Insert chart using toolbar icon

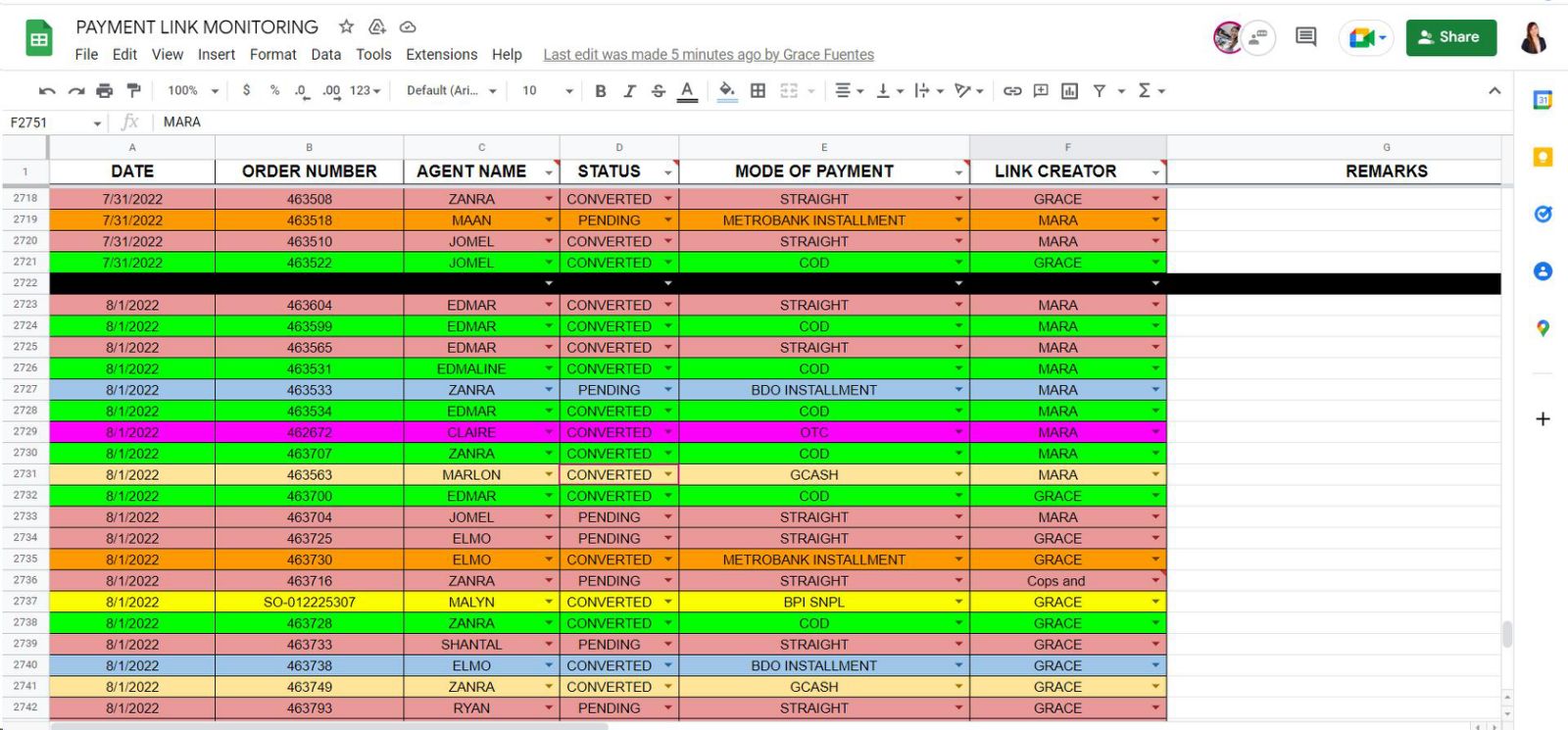(1069, 91)
